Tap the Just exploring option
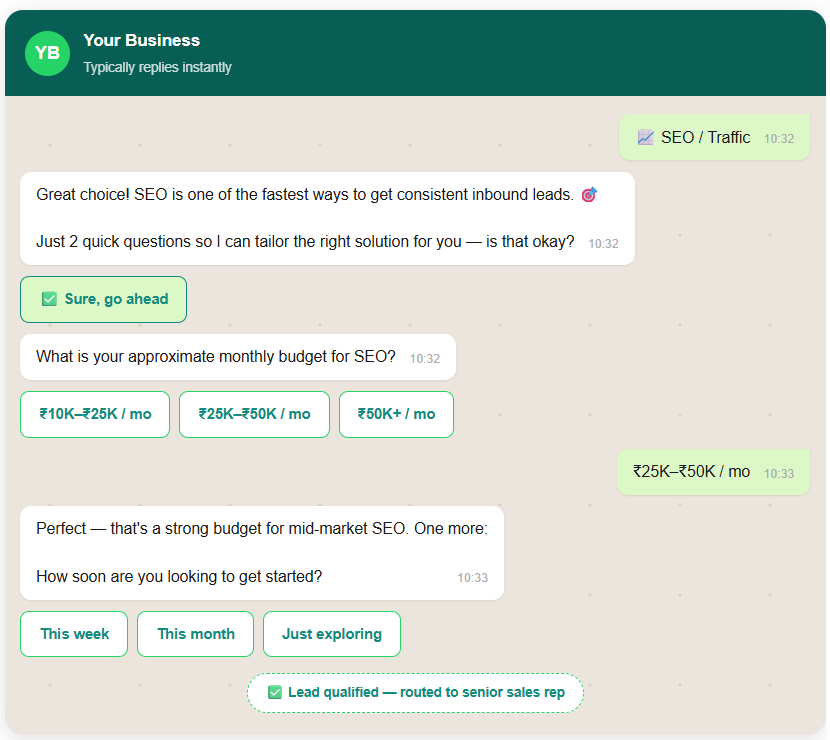 (331, 634)
